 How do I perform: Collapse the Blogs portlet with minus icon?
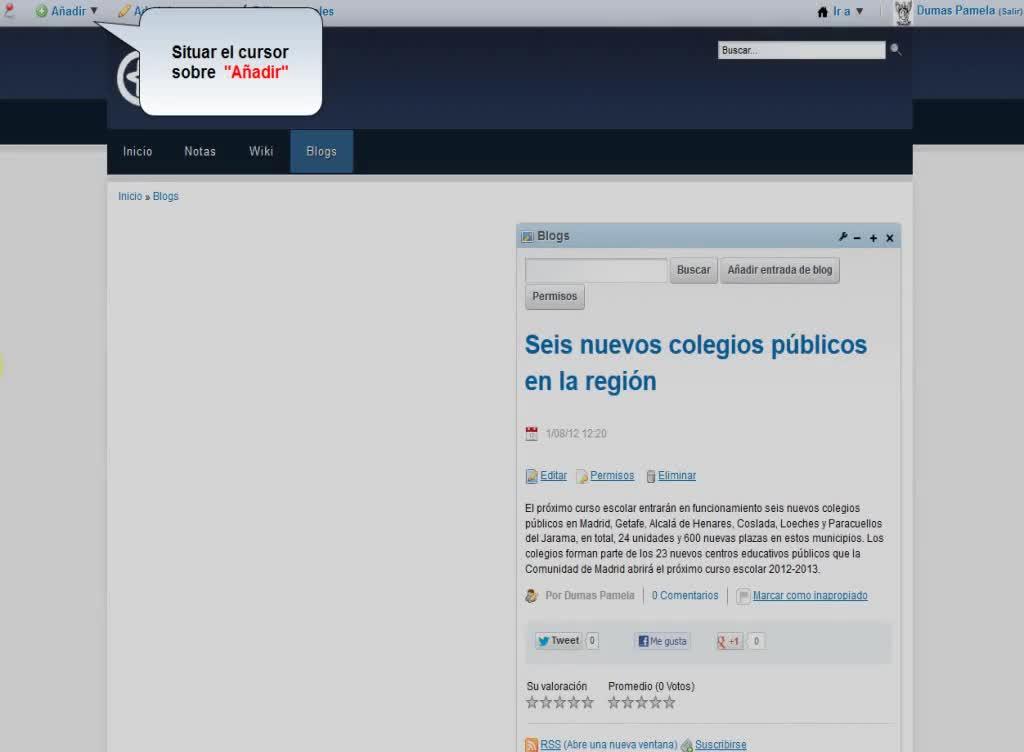point(857,238)
